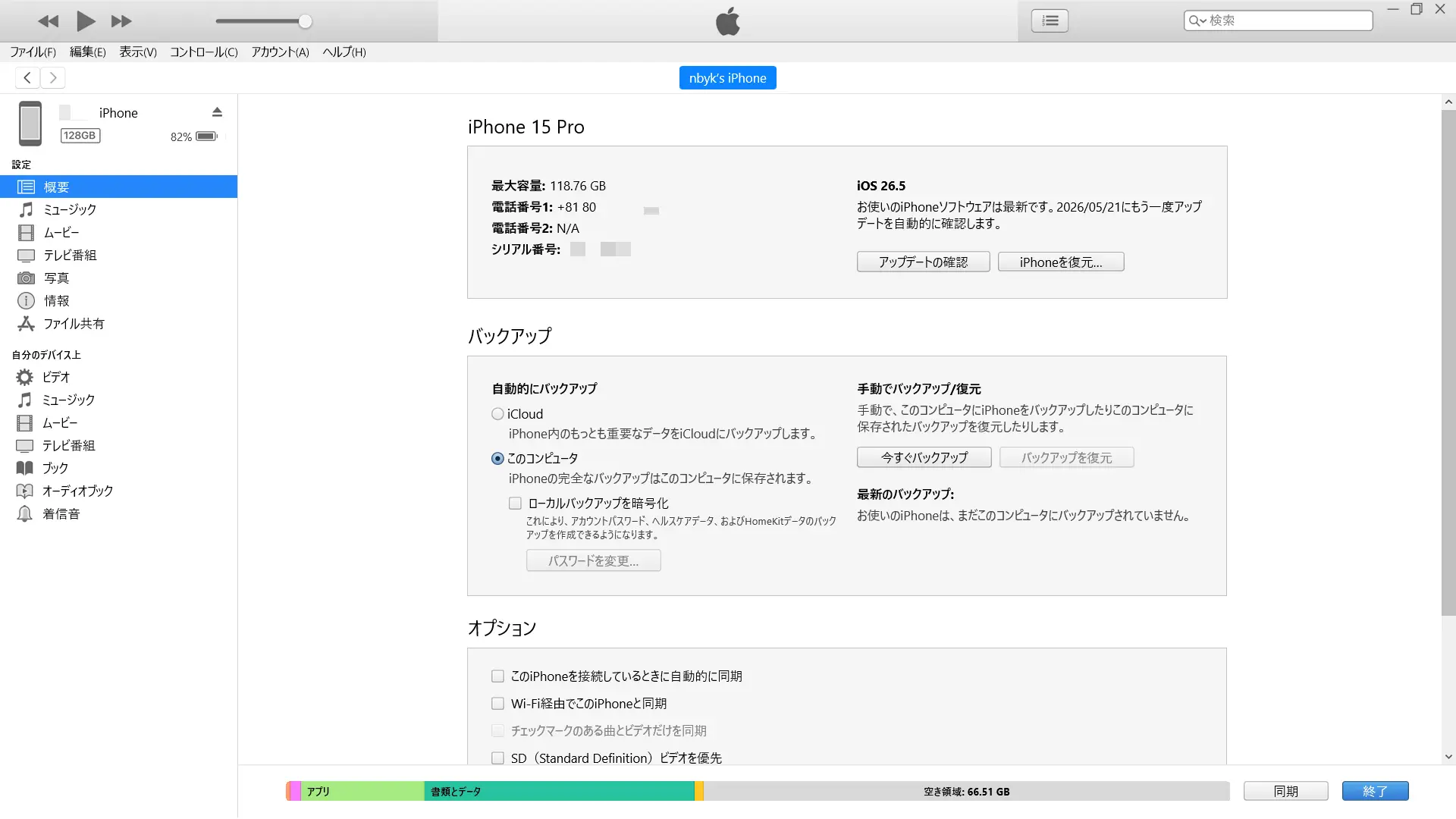Viewport: 1456px width, 819px height.
Task: Open the アカウント(A) menu
Action: (281, 52)
